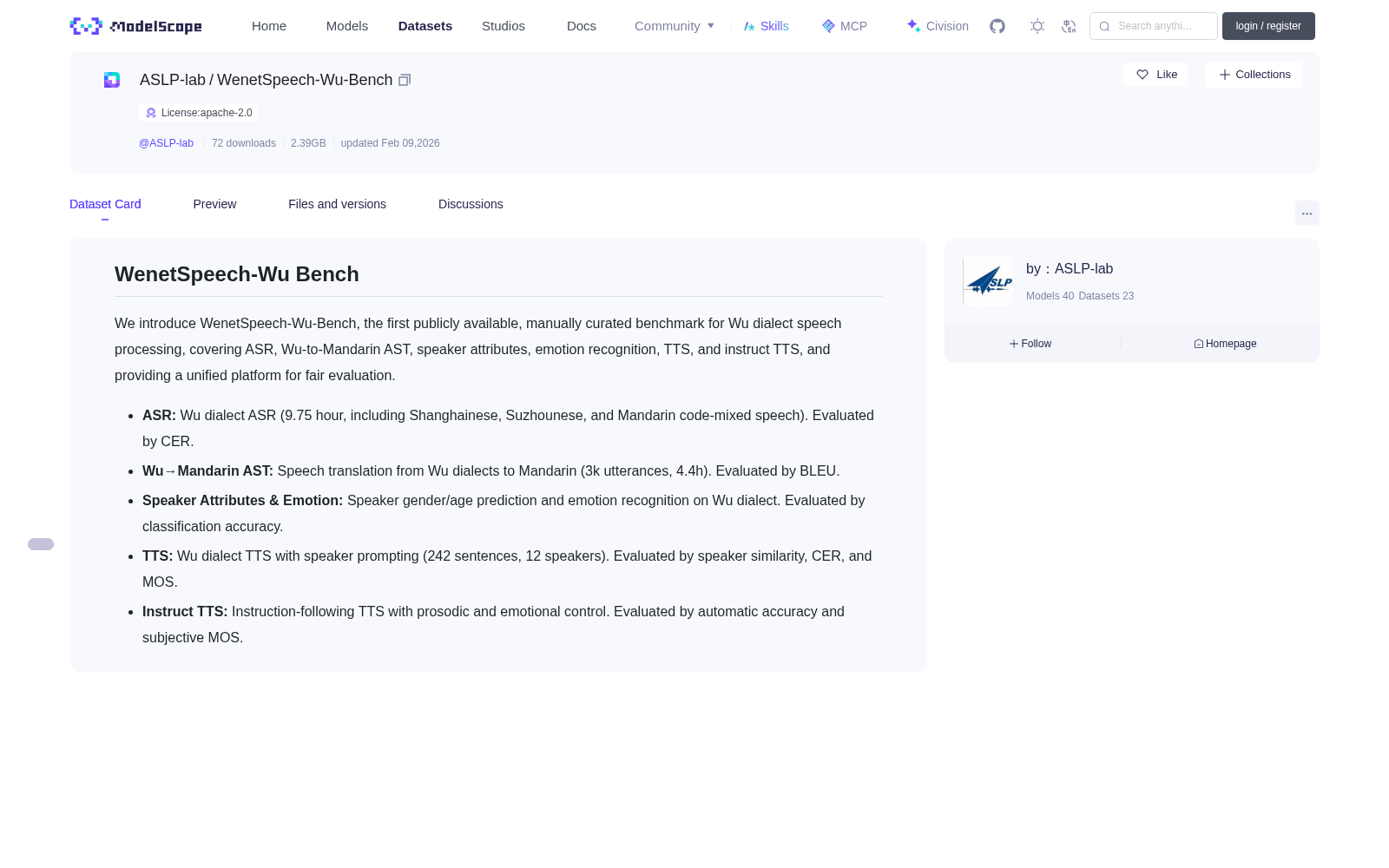Image resolution: width=1389 pixels, height=868 pixels.
Task: Open the MCP page
Action: click(x=845, y=26)
